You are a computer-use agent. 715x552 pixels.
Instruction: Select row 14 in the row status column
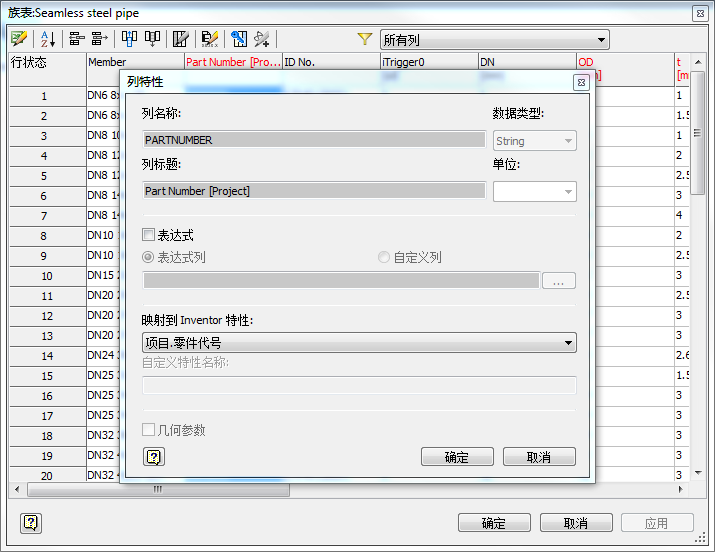click(x=48, y=356)
